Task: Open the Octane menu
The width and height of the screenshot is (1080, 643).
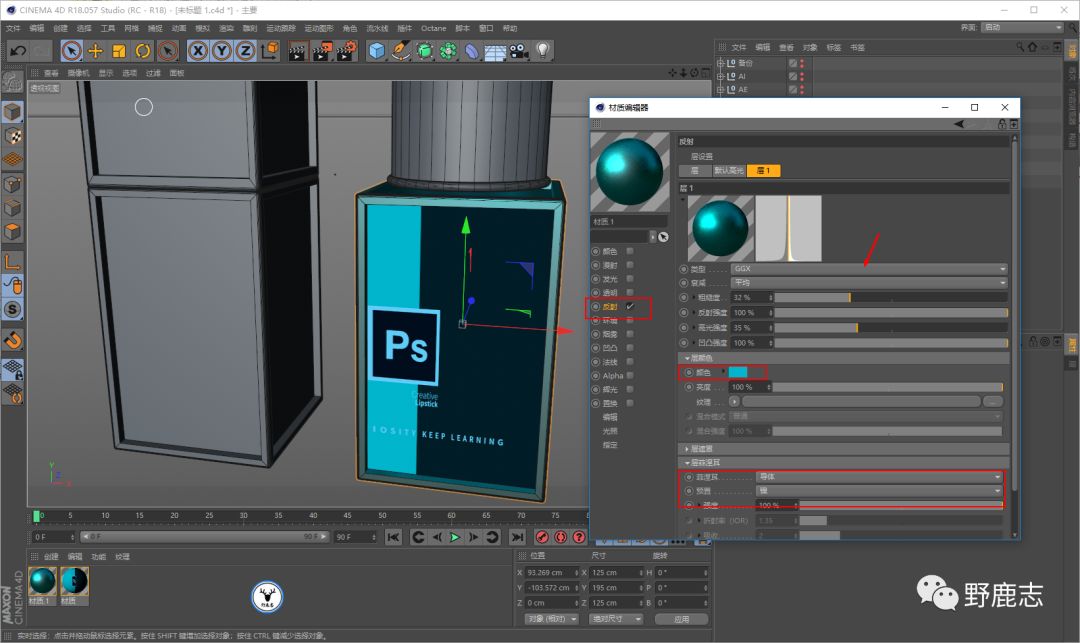Action: (433, 28)
